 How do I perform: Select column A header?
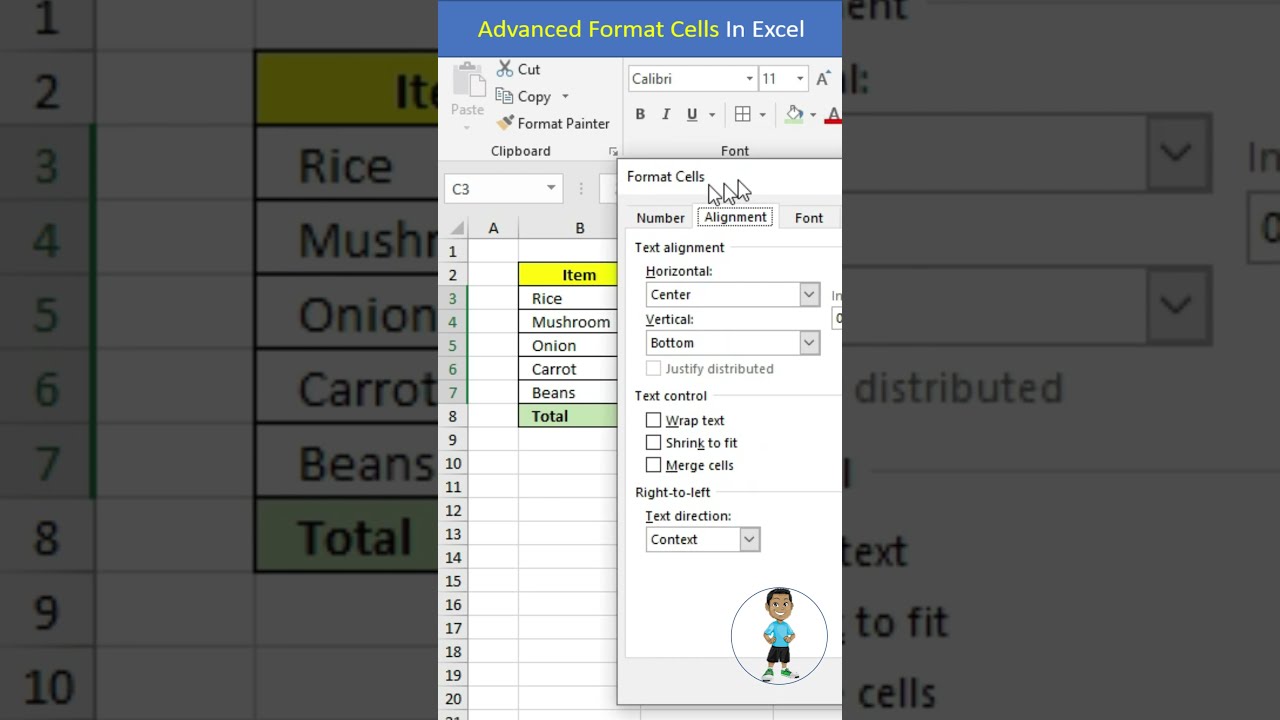point(493,229)
